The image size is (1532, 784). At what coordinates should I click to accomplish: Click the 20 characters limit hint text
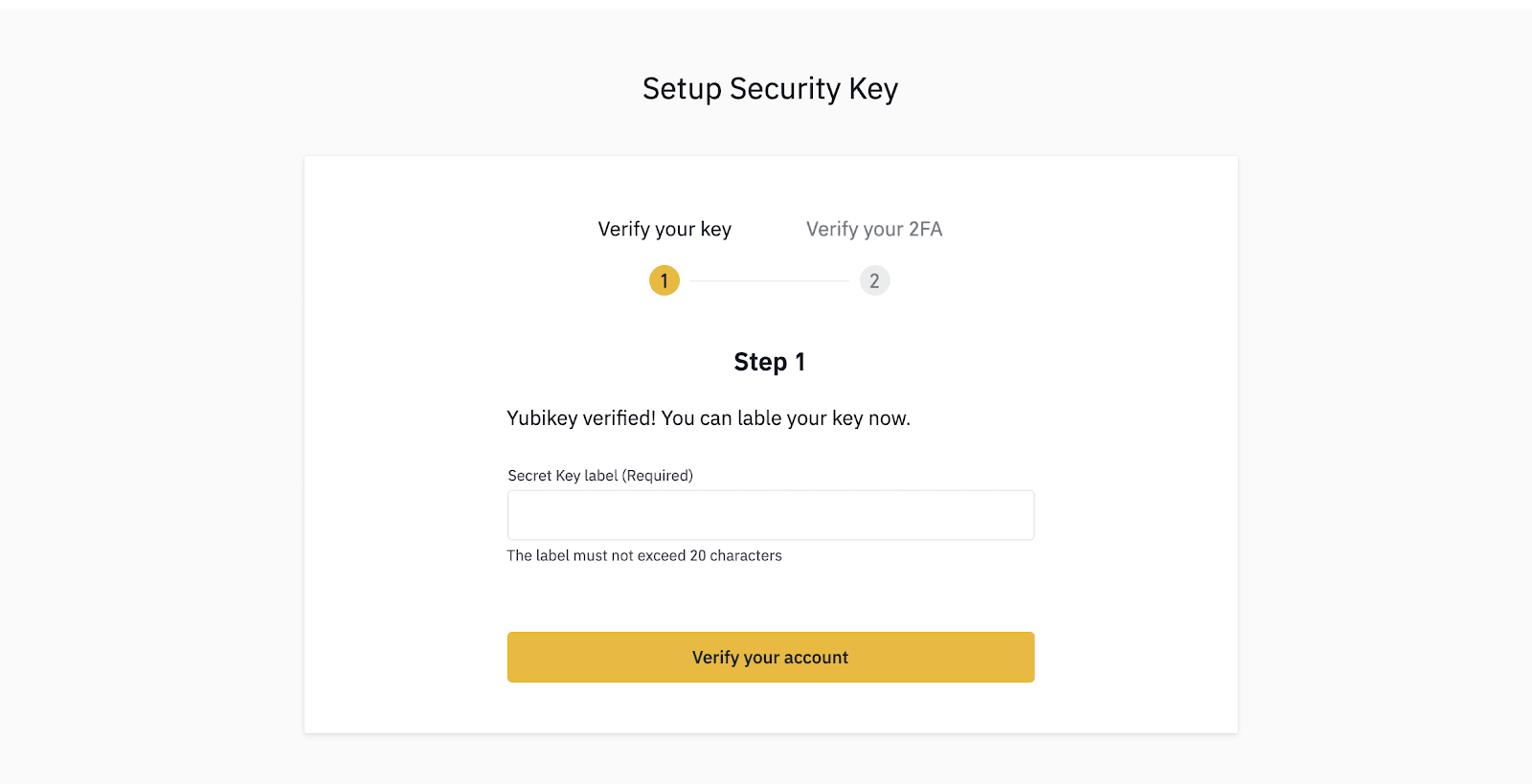pos(644,555)
